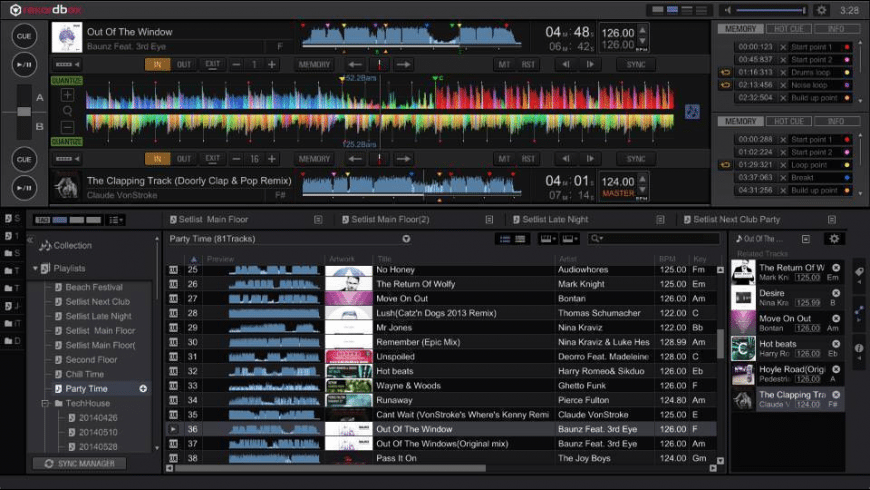
Task: Click the tag icon on the right sidebar
Action: click(x=859, y=273)
